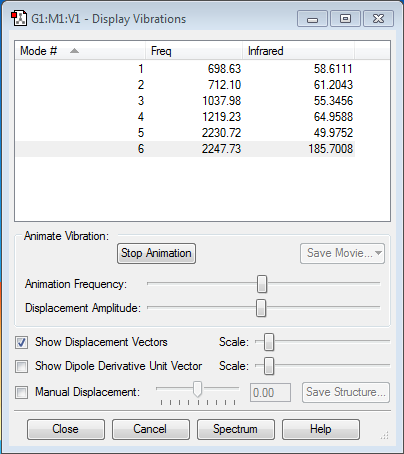Click the manual displacement value field
Viewport: 404px width, 454px height.
(270, 392)
